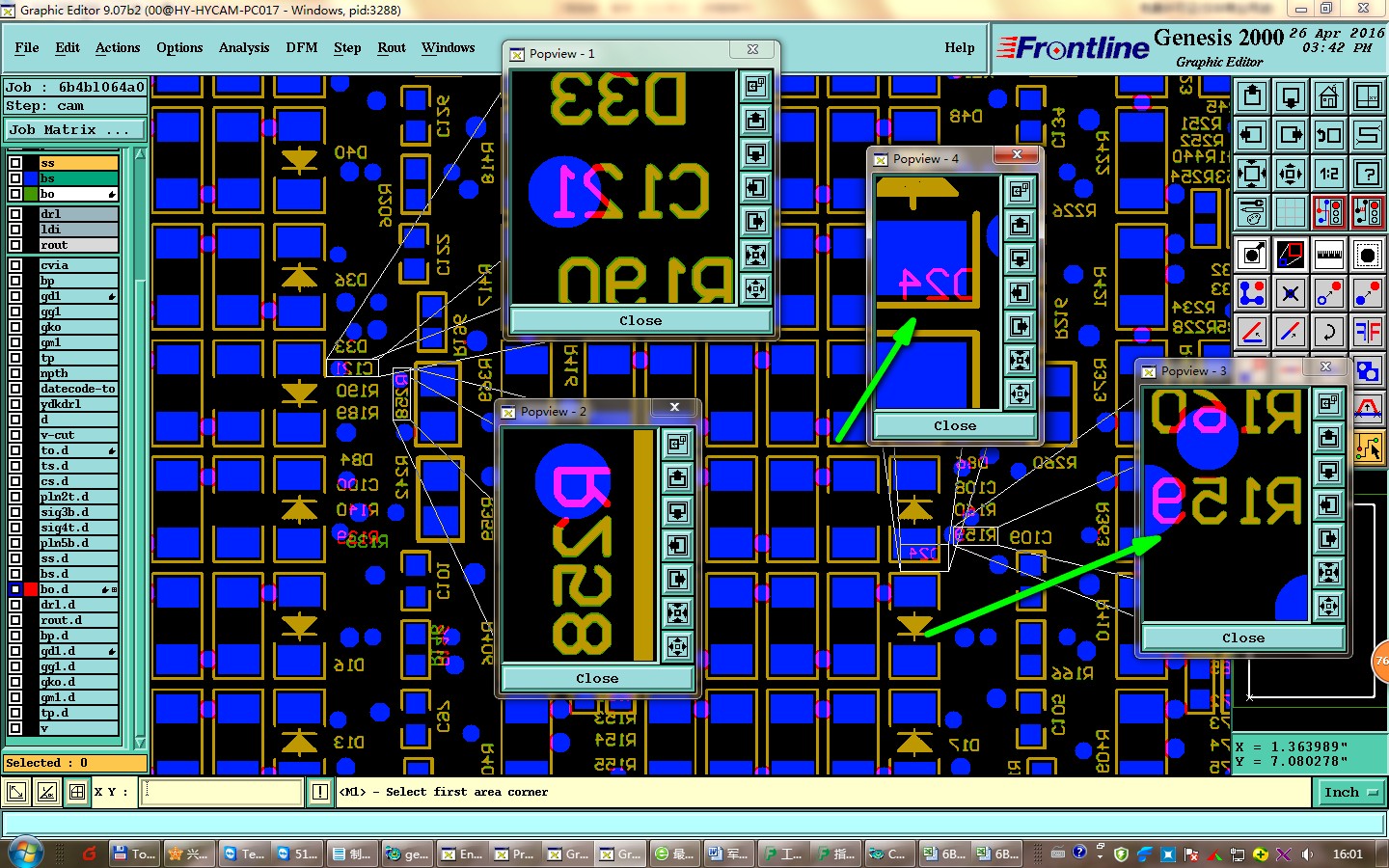Click the previous view undo-zoom icon
Image resolution: width=1389 pixels, height=868 pixels.
pyautogui.click(x=1329, y=135)
